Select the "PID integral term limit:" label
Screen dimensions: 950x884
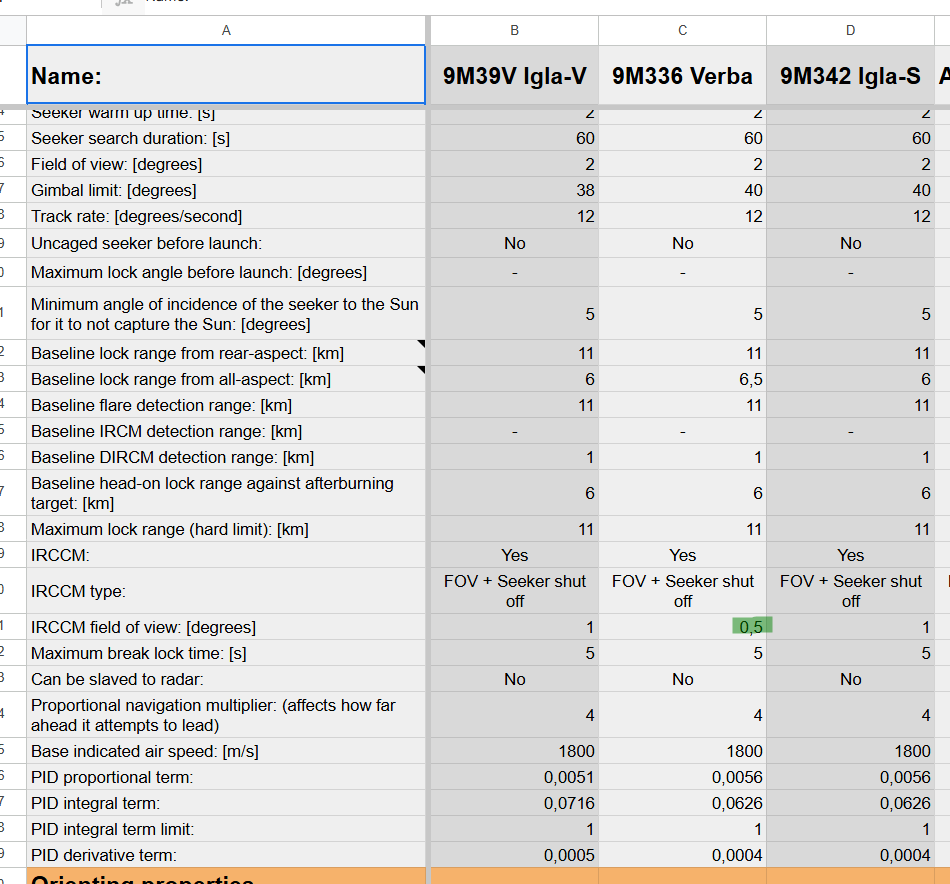113,829
